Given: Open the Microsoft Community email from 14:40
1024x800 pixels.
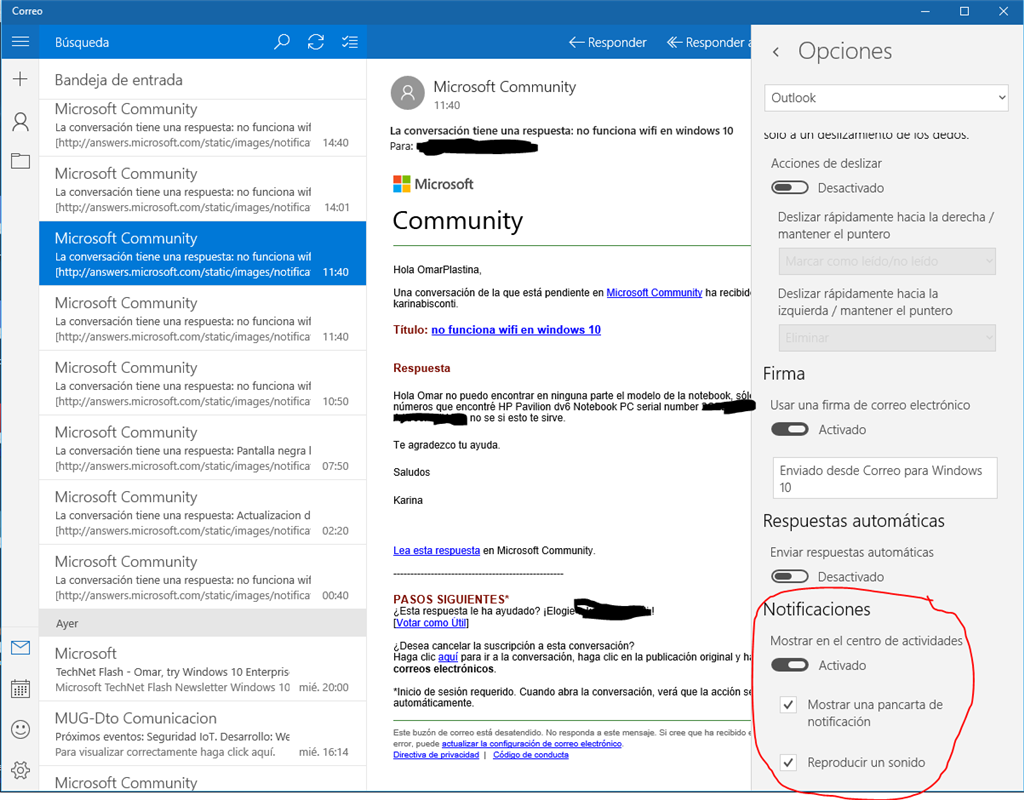Looking at the screenshot, I should pyautogui.click(x=202, y=127).
